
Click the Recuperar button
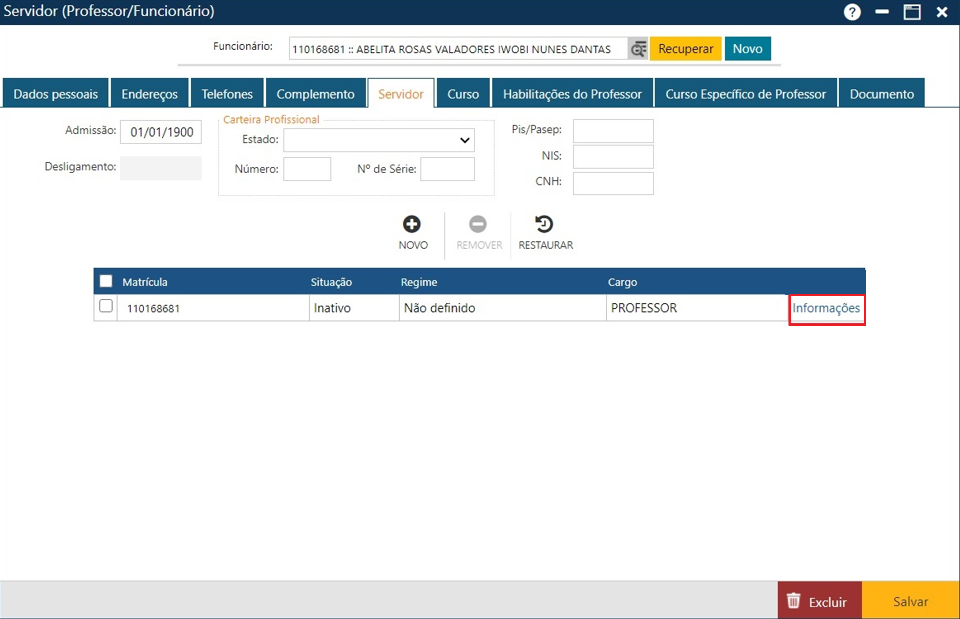tap(686, 49)
